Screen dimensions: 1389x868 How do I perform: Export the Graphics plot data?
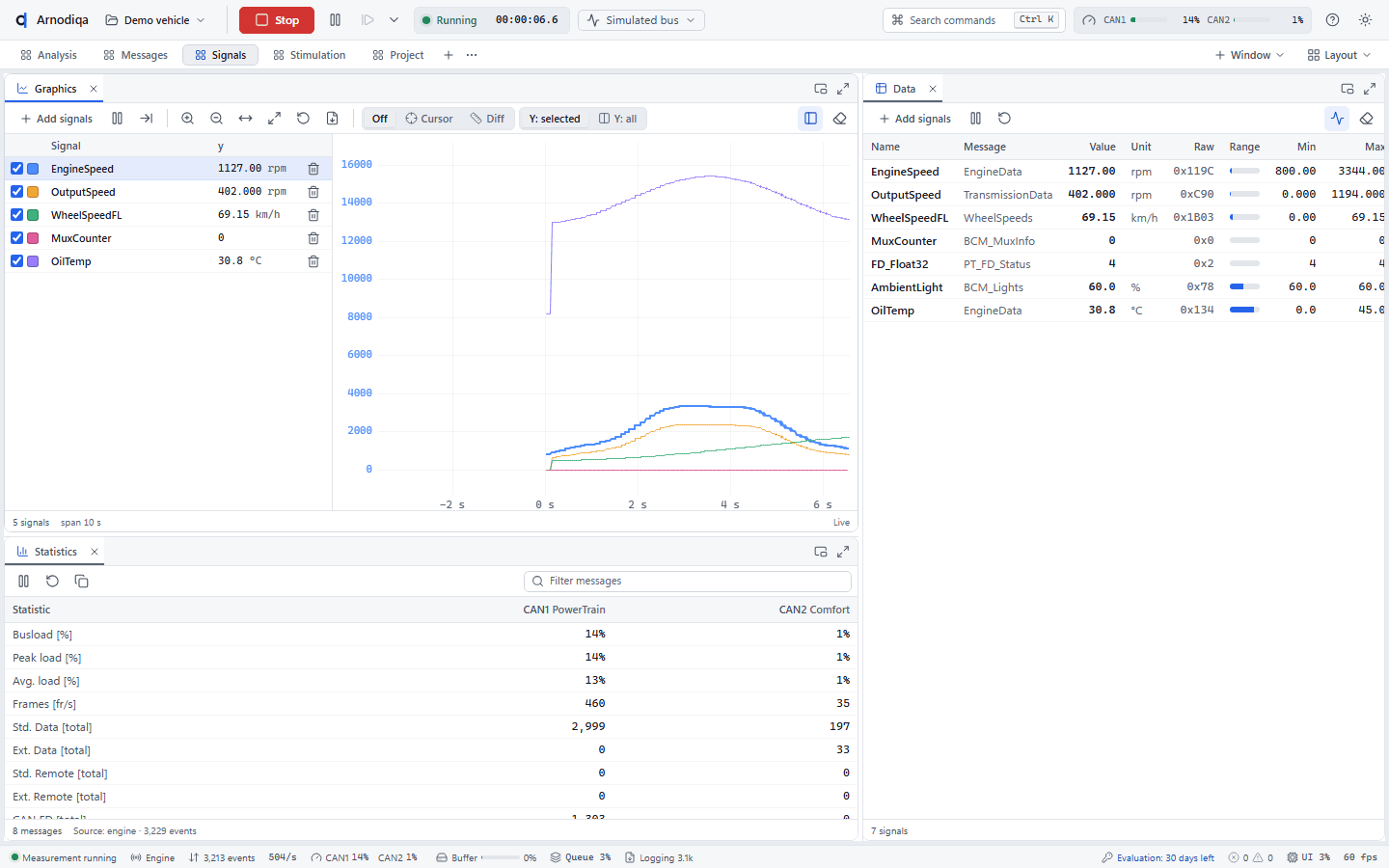[332, 119]
